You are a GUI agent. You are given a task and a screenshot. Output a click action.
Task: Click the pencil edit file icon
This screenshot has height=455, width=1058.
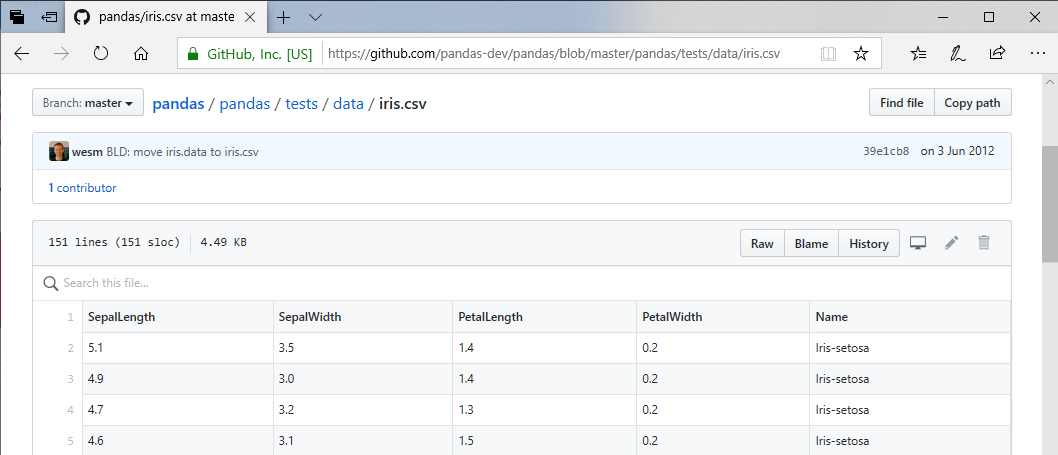tap(951, 243)
